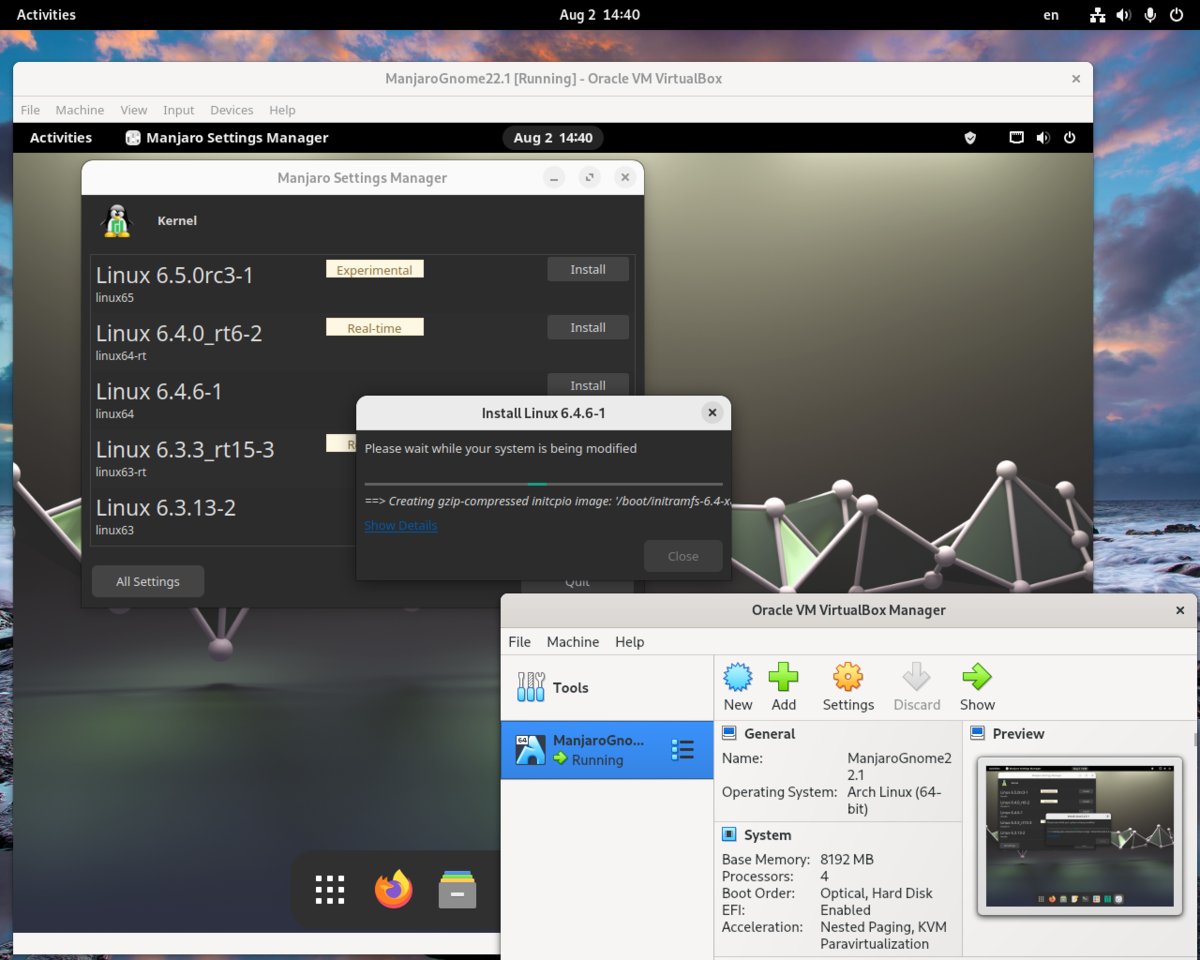Click Close in install dialog
1200x960 pixels.
683,556
